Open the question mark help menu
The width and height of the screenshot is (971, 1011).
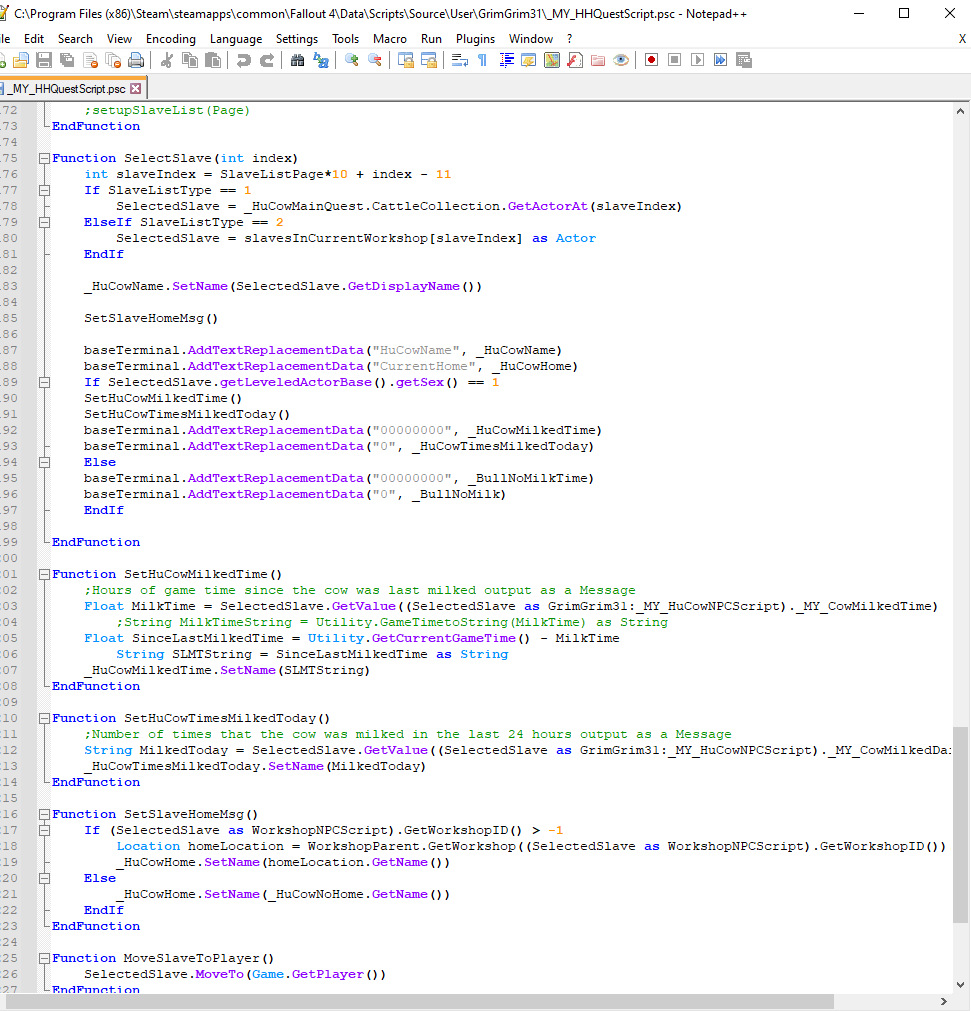pos(569,39)
